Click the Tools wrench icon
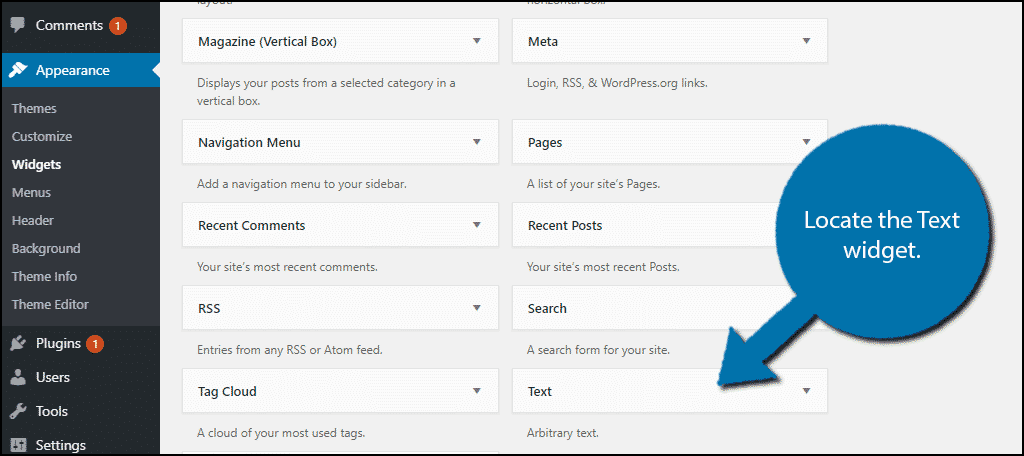The width and height of the screenshot is (1024, 456). [18, 411]
